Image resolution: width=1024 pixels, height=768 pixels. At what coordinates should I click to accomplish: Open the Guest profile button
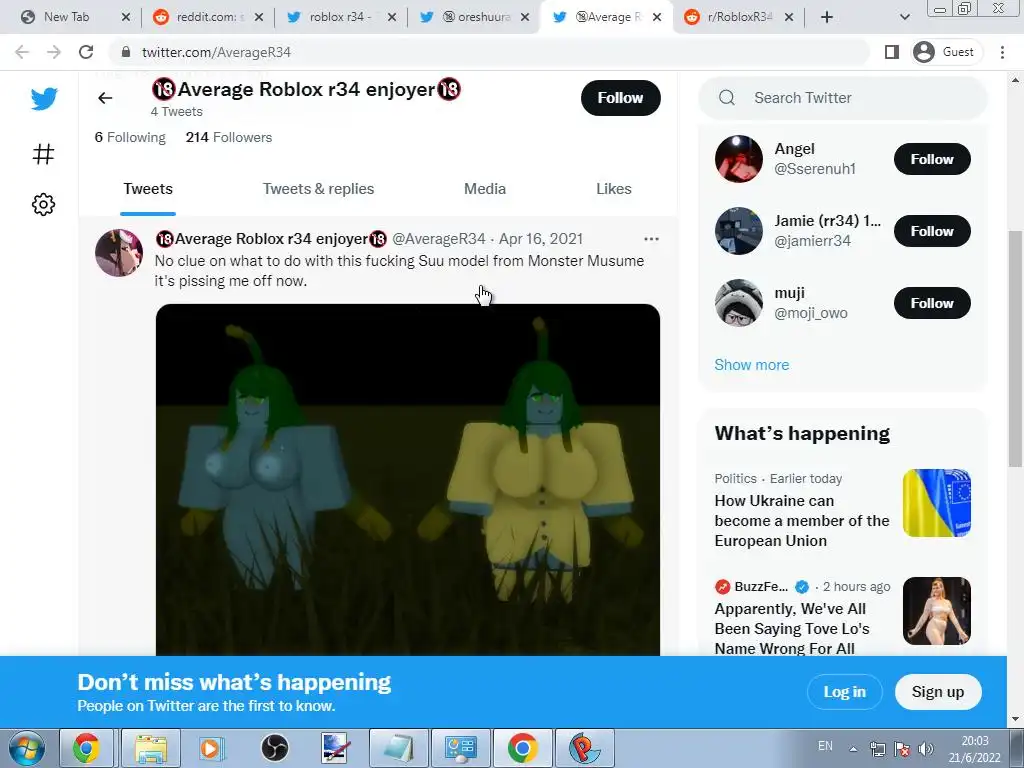[944, 52]
